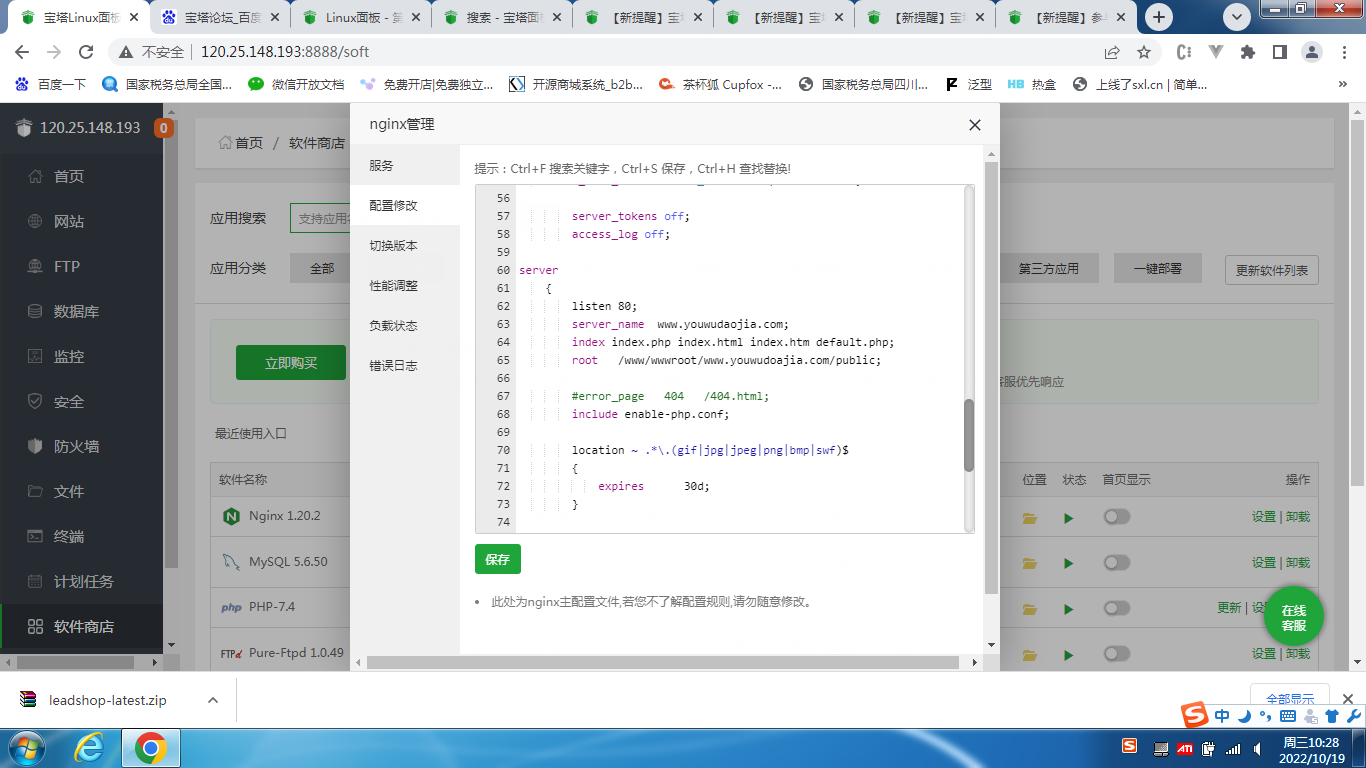
Task: Click the green play status icon for PHP-7.4
Action: (x=1069, y=609)
